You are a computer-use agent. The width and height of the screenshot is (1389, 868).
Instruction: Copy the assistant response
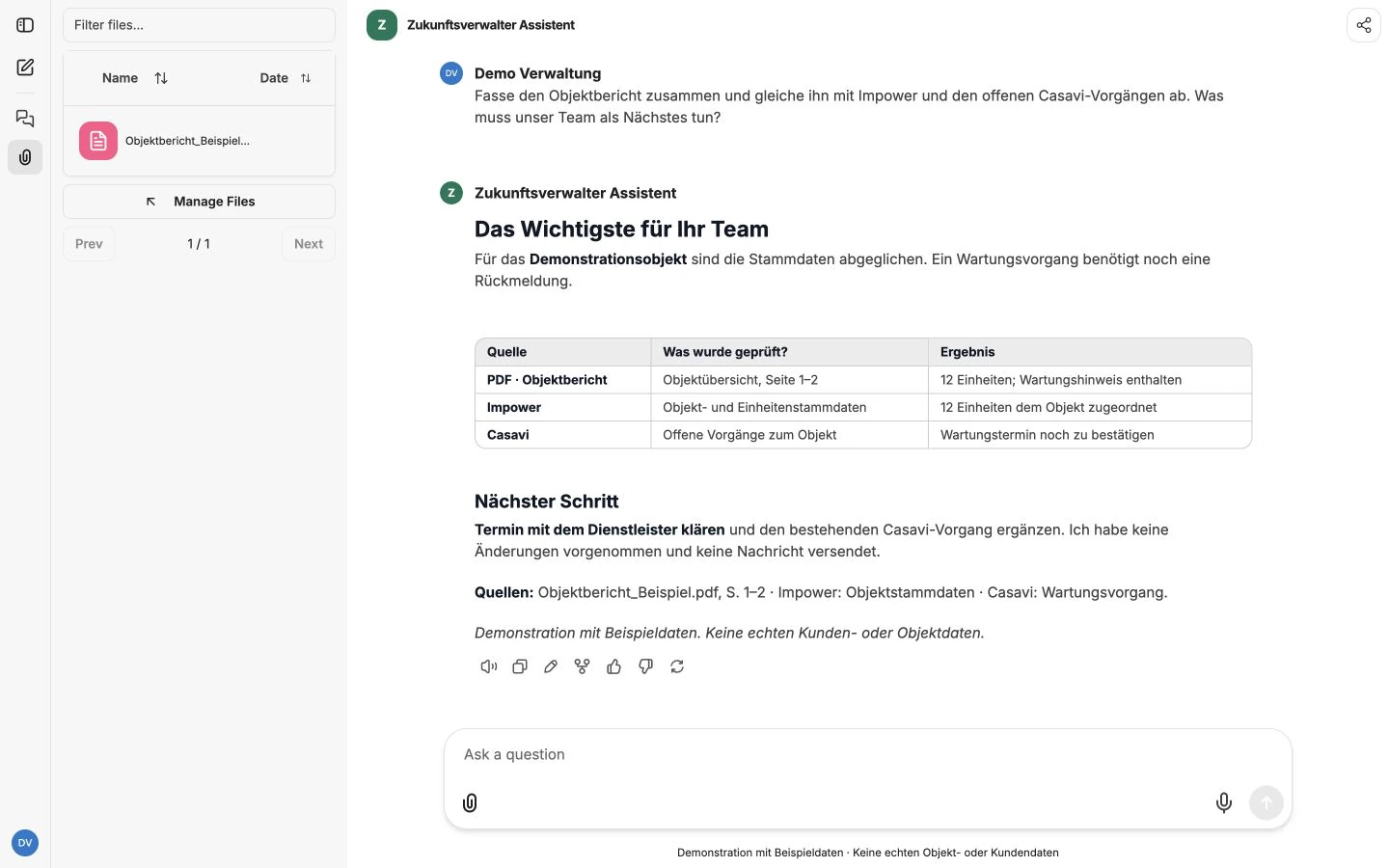(x=520, y=666)
